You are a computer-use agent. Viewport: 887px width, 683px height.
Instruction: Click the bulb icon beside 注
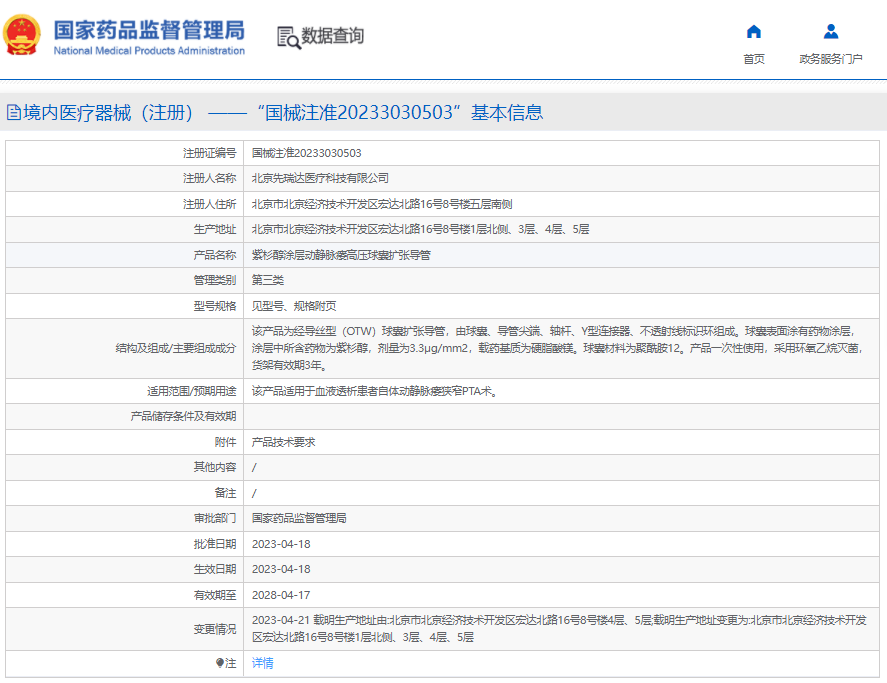pyautogui.click(x=219, y=663)
